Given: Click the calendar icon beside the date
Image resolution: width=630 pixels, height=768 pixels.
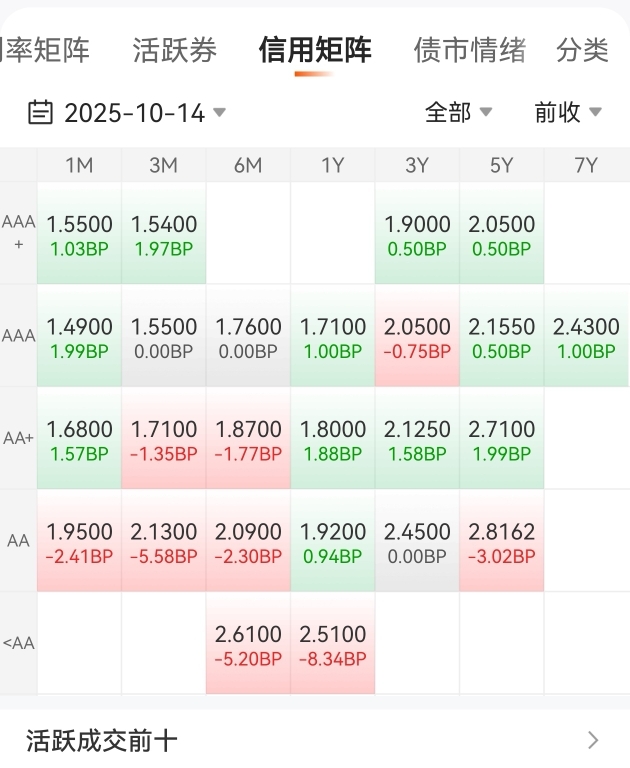Looking at the screenshot, I should click(40, 112).
